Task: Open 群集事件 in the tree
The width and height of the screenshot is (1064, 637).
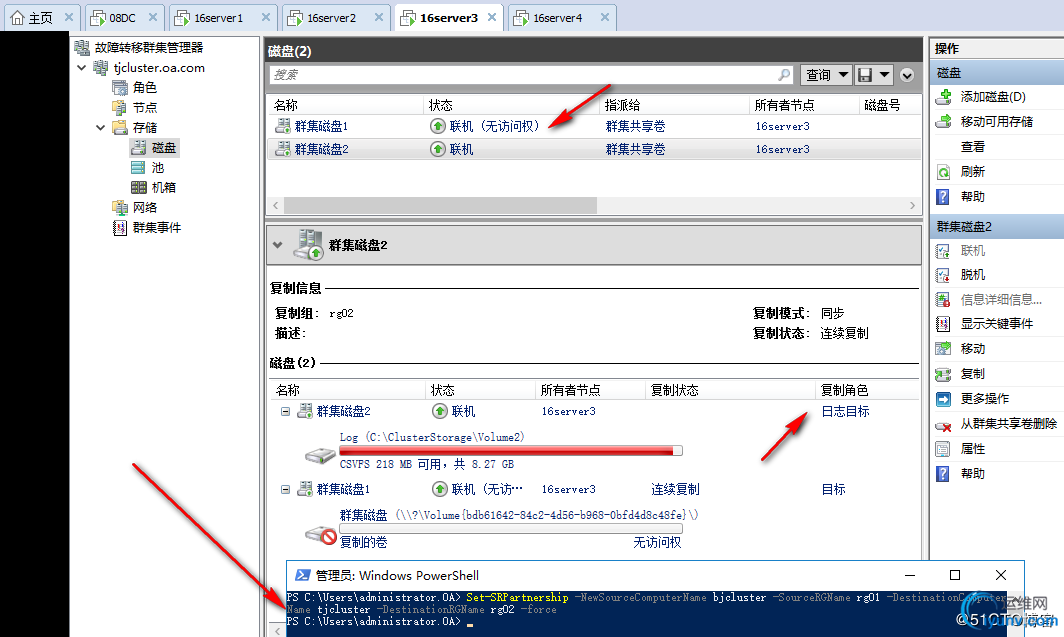Action: tap(157, 227)
